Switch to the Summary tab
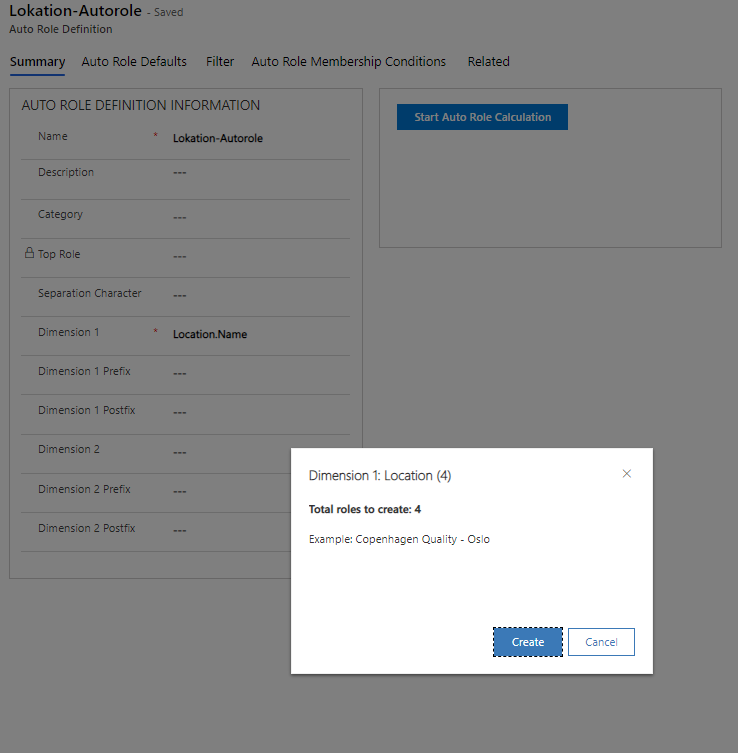Viewport: 738px width, 753px height. click(37, 62)
